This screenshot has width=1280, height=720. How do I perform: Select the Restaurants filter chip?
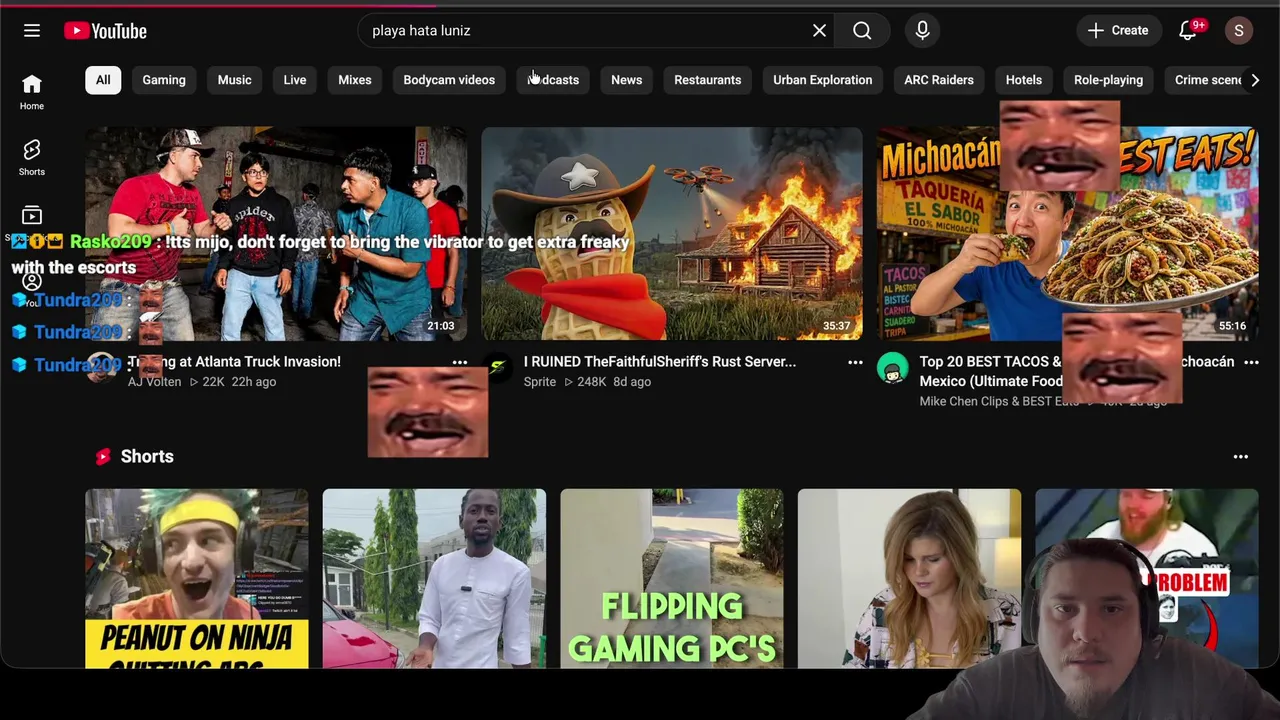[x=708, y=80]
